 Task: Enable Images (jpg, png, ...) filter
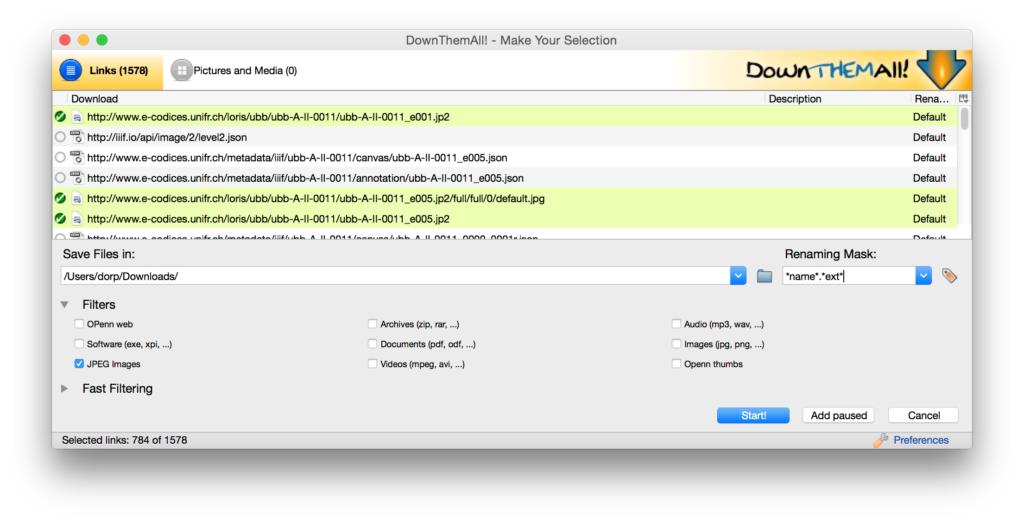tap(676, 343)
